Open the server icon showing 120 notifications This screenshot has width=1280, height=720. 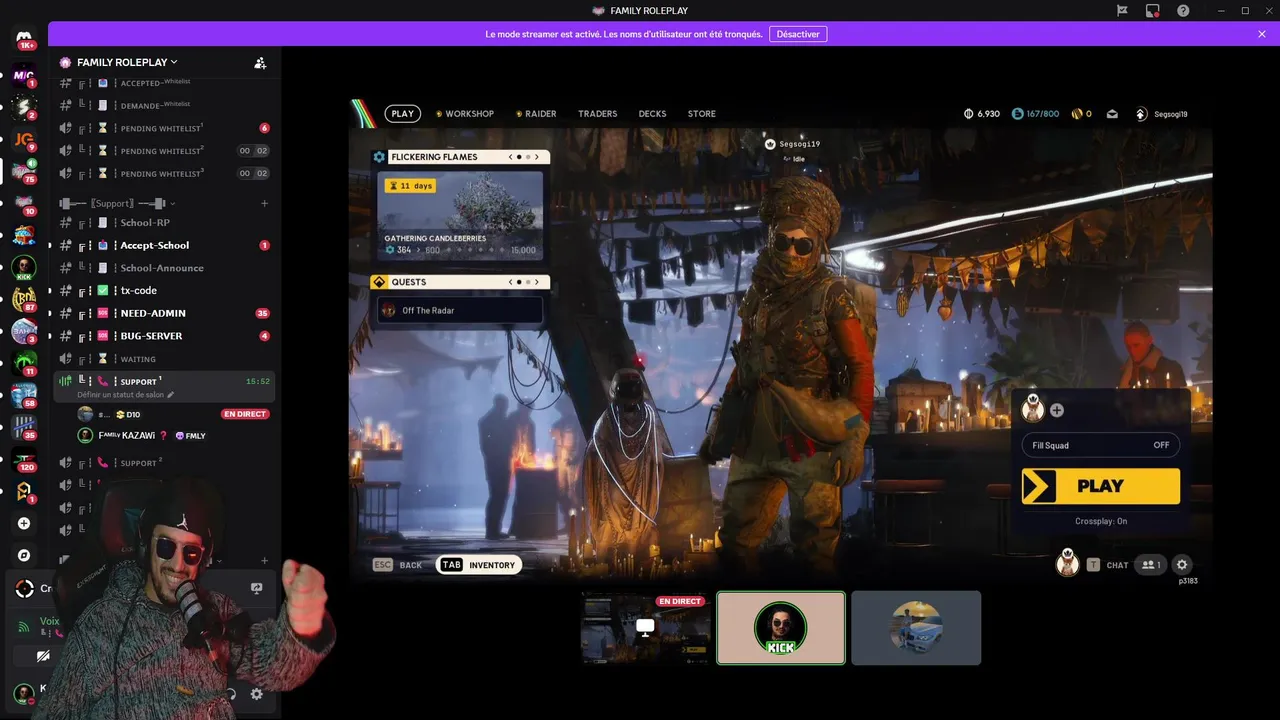click(24, 459)
